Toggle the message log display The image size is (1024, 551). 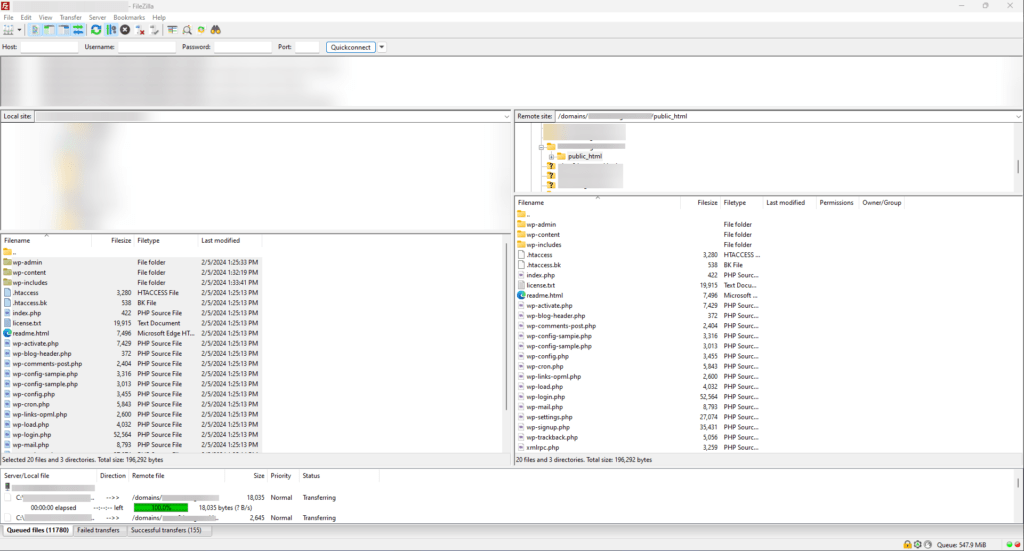coord(34,30)
